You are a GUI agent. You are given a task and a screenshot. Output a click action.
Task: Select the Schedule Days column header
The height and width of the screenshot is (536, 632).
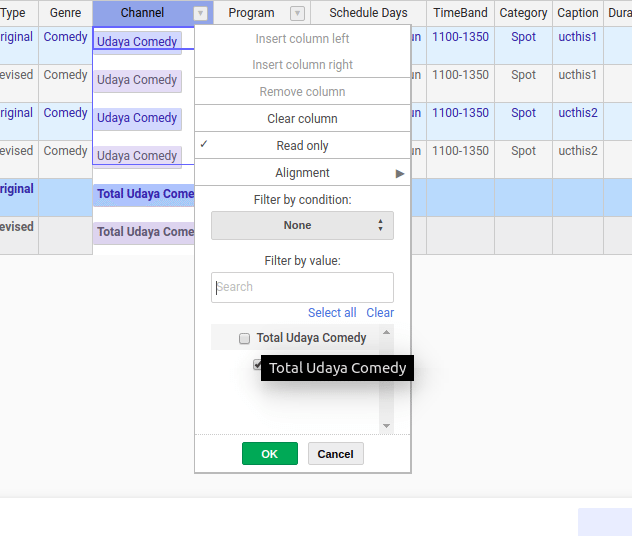368,13
